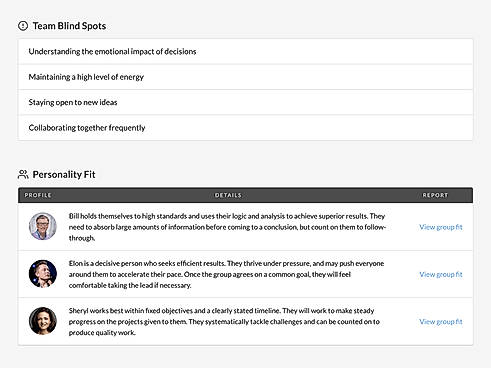491x368 pixels.
Task: Click 'Collaborating together frequently' row
Action: click(x=245, y=128)
